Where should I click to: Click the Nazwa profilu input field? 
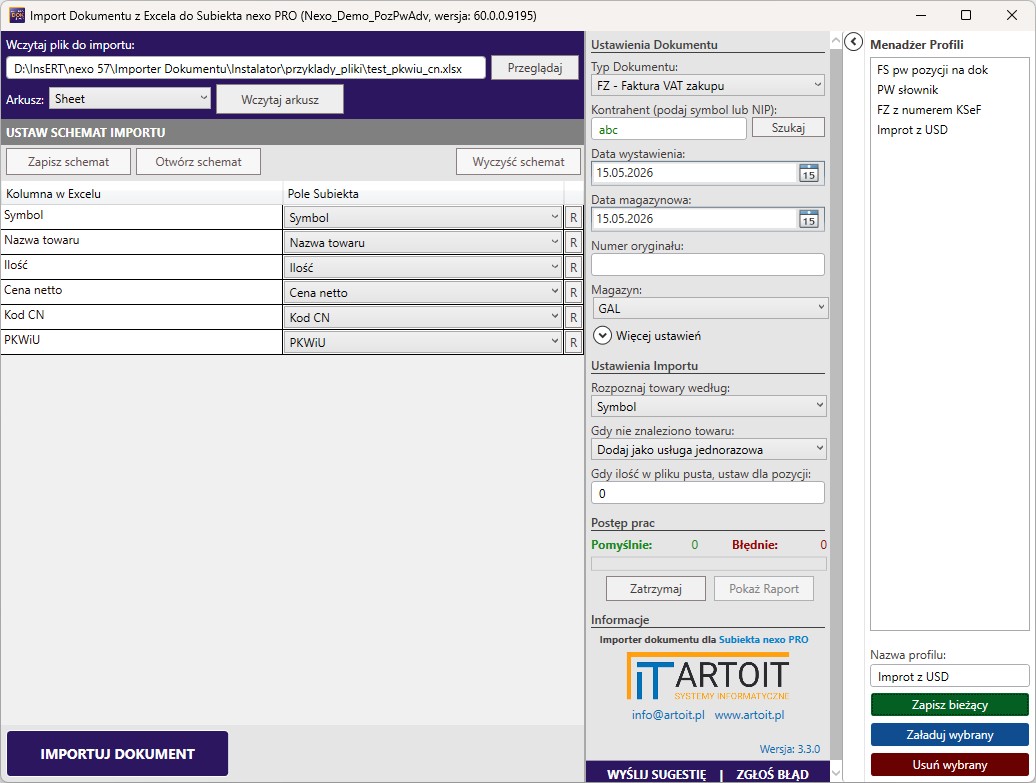949,677
